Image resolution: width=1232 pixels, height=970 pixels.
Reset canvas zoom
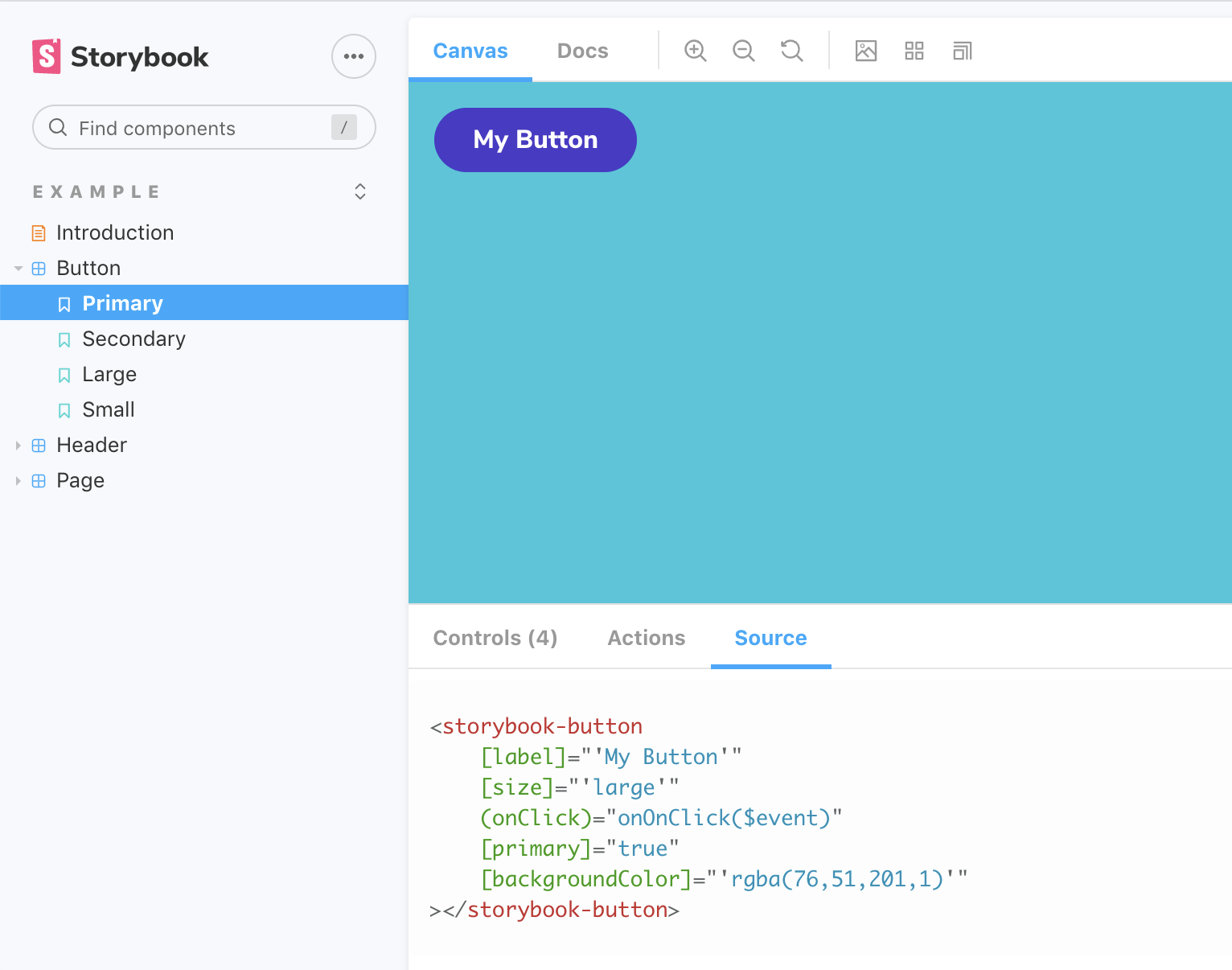pos(792,51)
